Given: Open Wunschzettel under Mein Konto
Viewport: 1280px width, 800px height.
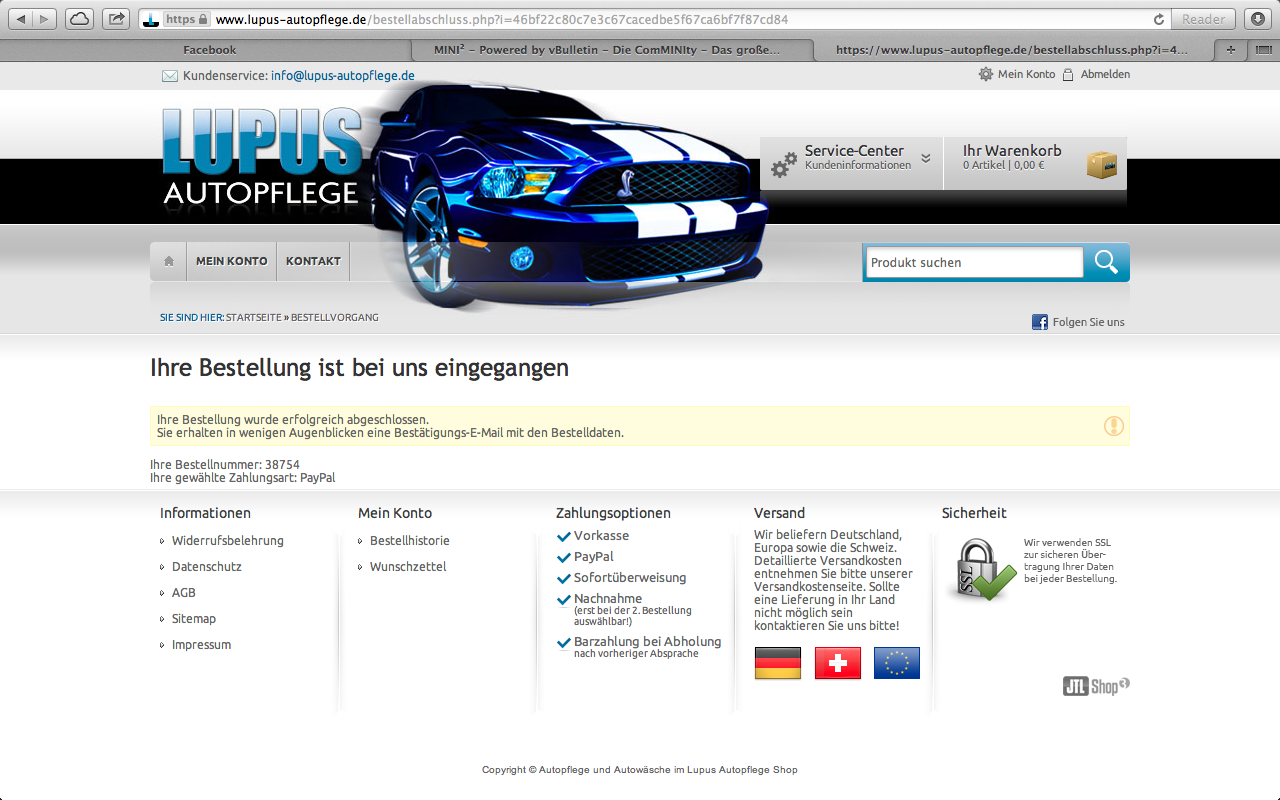Looking at the screenshot, I should coord(408,567).
